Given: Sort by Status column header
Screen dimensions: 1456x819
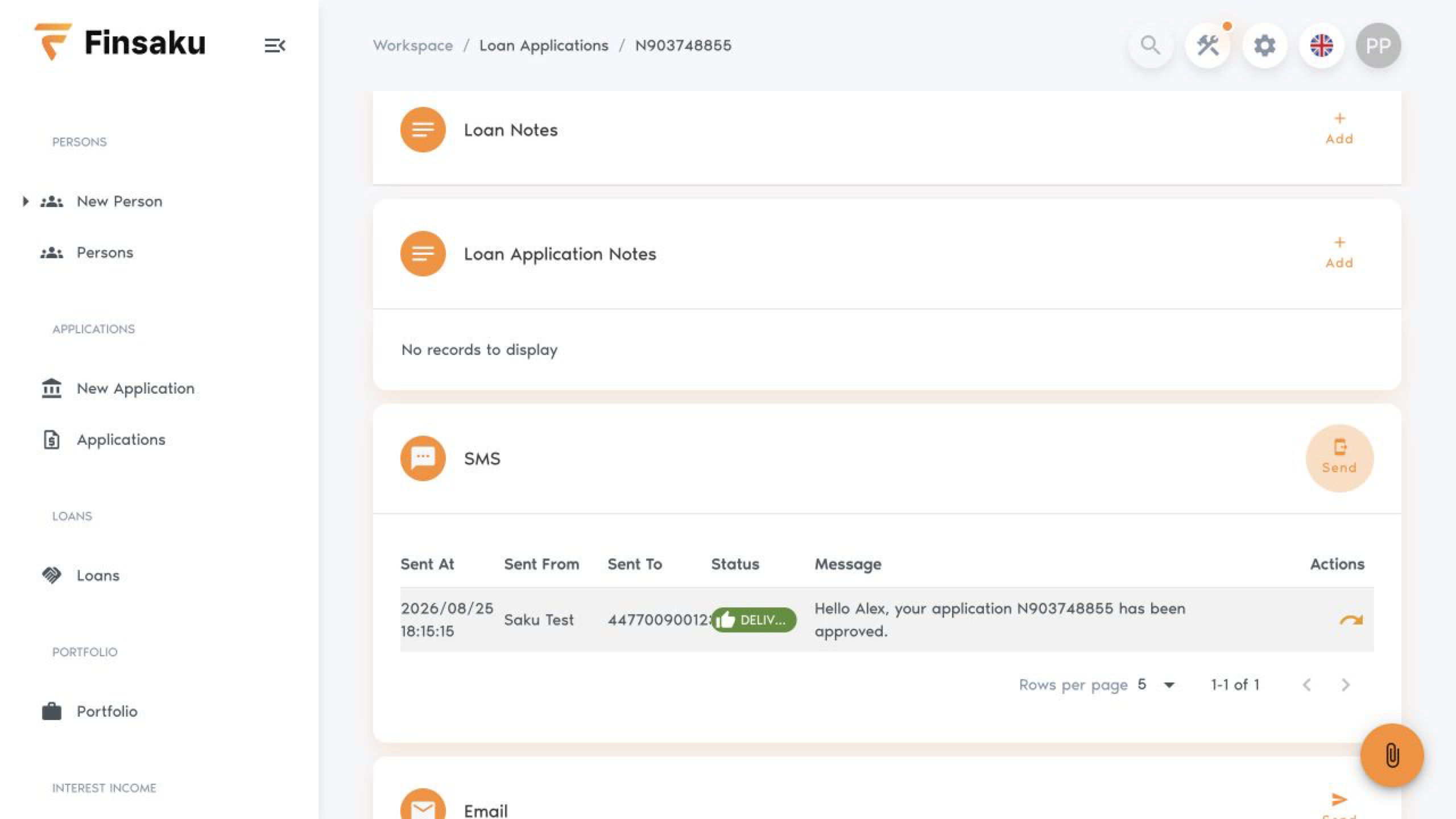Looking at the screenshot, I should [735, 564].
